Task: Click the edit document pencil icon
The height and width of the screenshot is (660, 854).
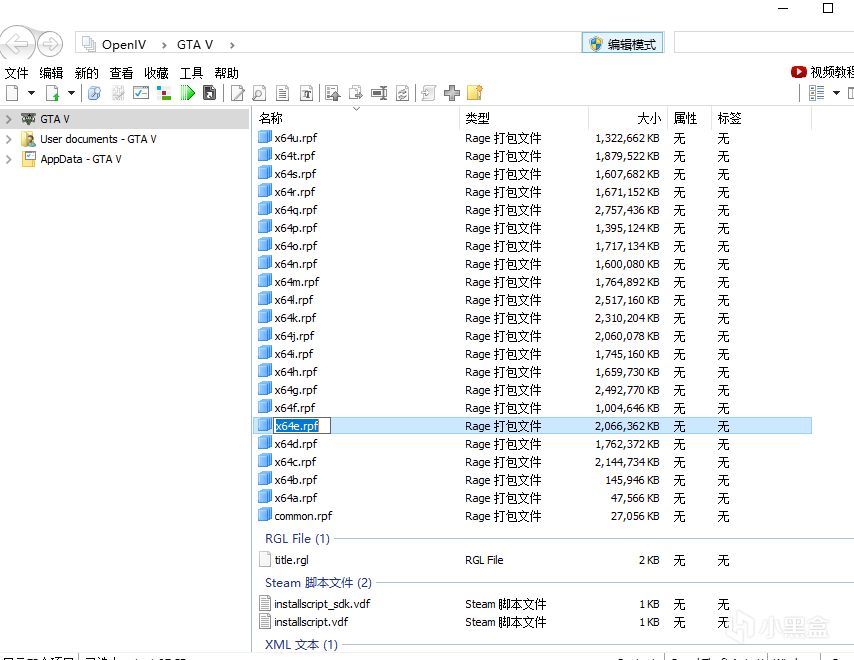Action: pyautogui.click(x=237, y=93)
